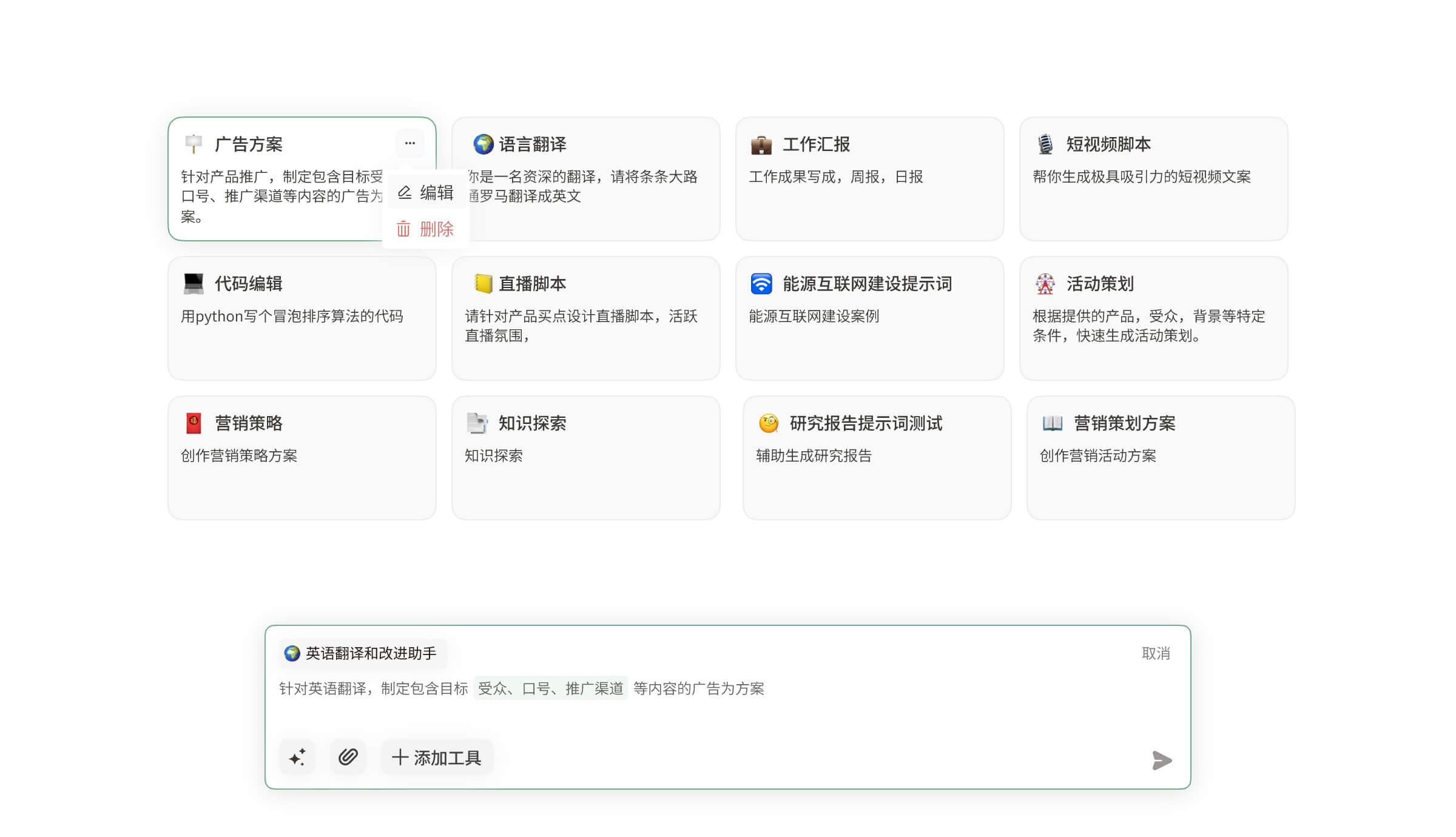
Task: Click the ferris wheel icon of 活动策划
Action: coord(1045,283)
